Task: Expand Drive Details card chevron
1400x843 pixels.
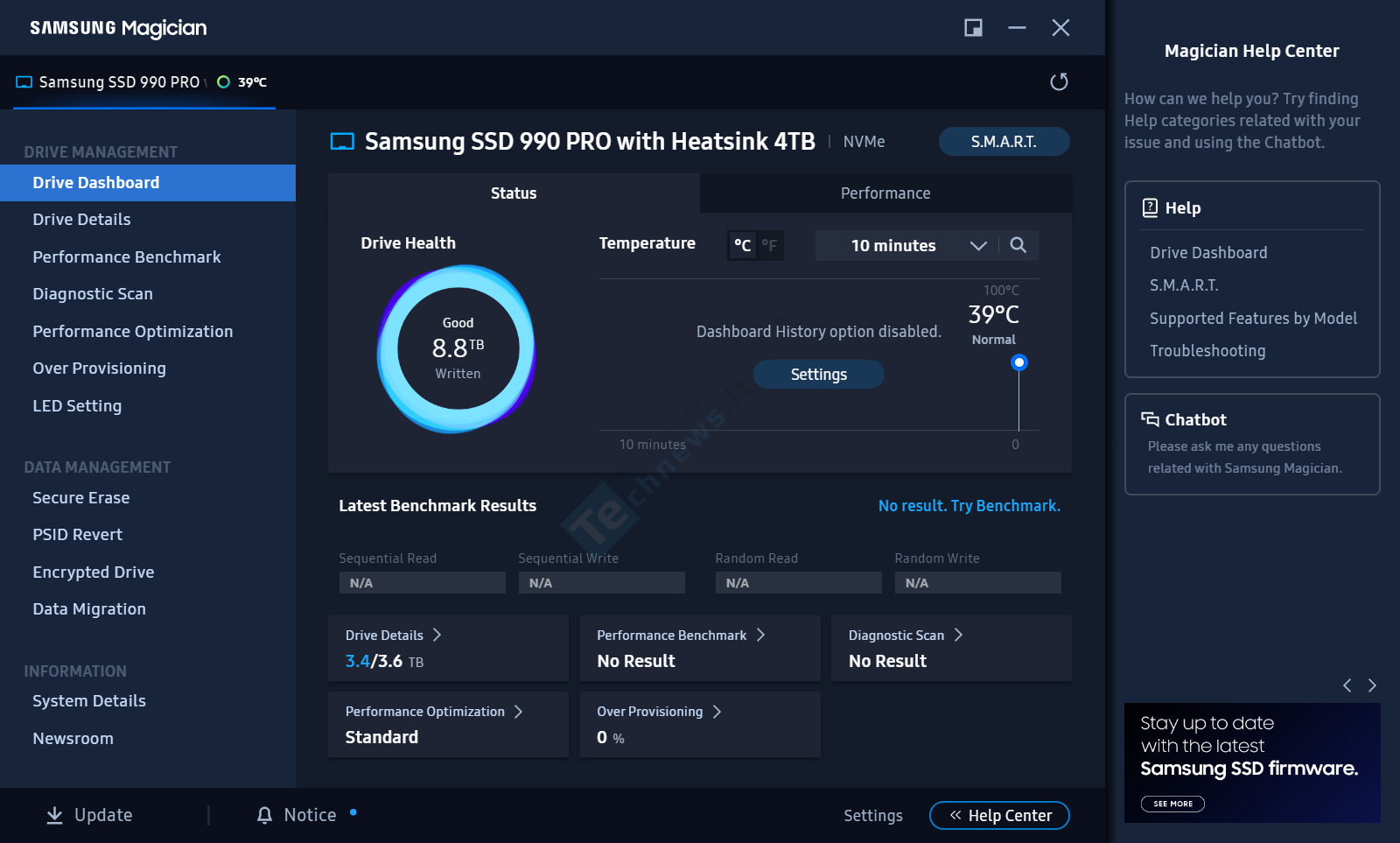Action: pos(437,635)
